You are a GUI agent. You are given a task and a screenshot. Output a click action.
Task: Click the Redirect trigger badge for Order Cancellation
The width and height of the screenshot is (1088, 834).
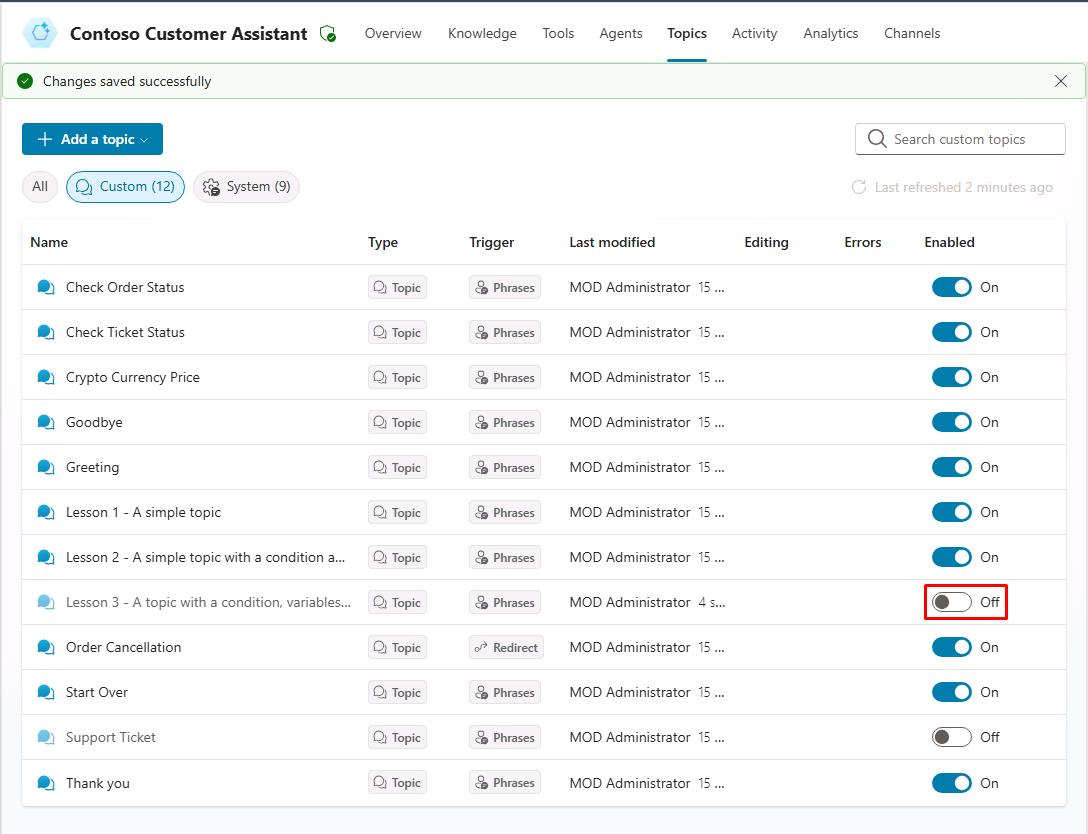tap(507, 647)
